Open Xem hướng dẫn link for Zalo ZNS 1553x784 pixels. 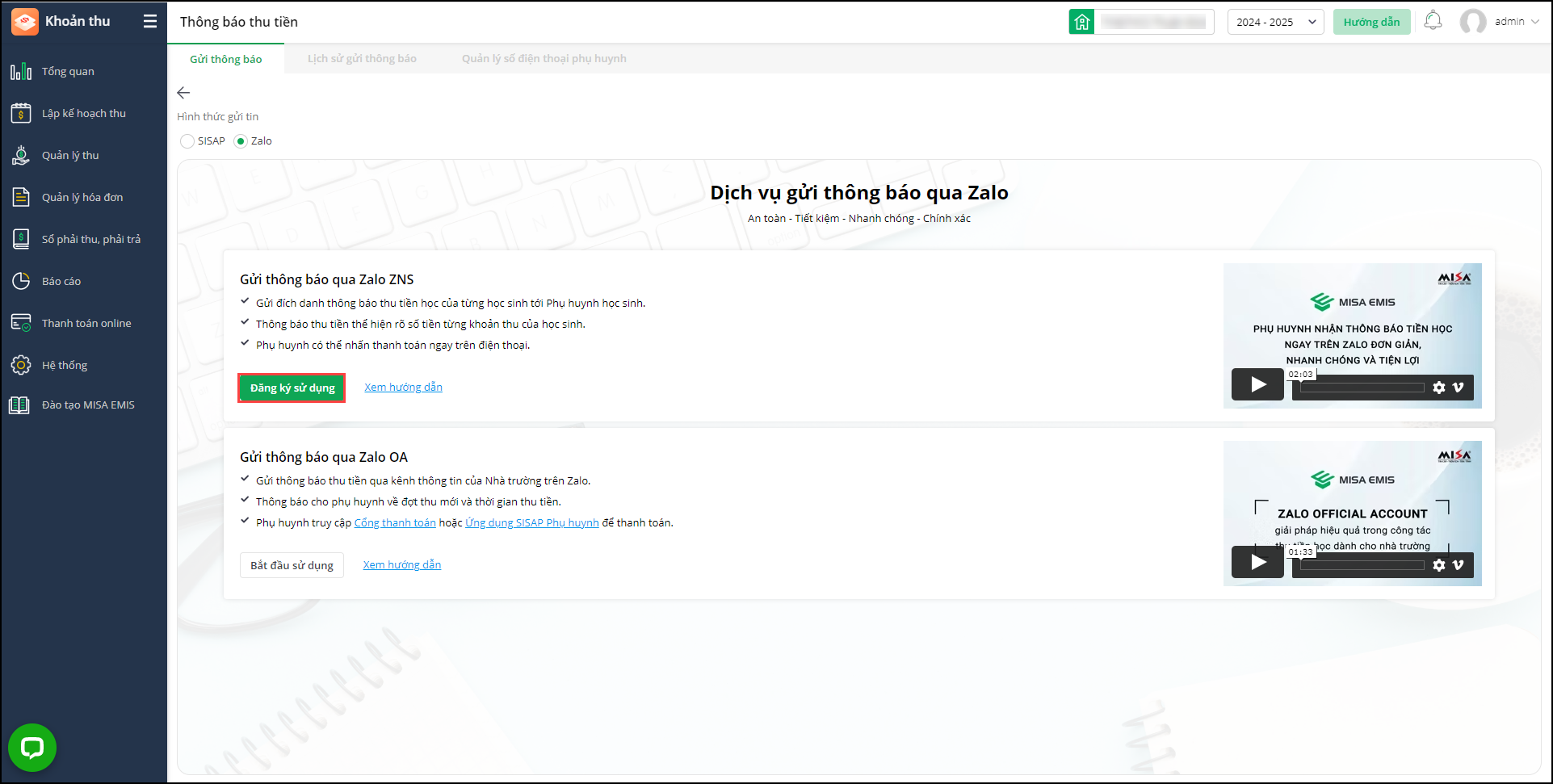pyautogui.click(x=403, y=388)
